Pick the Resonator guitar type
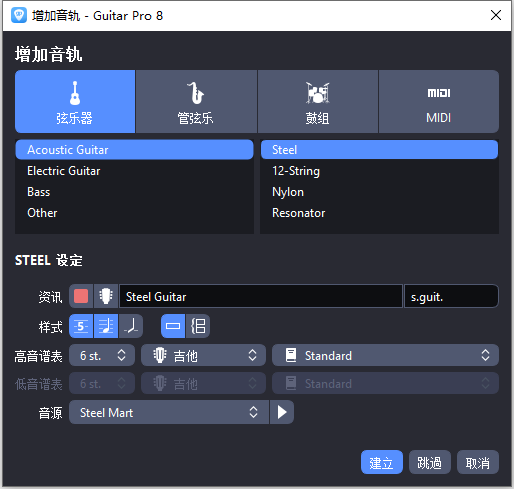 [379, 213]
